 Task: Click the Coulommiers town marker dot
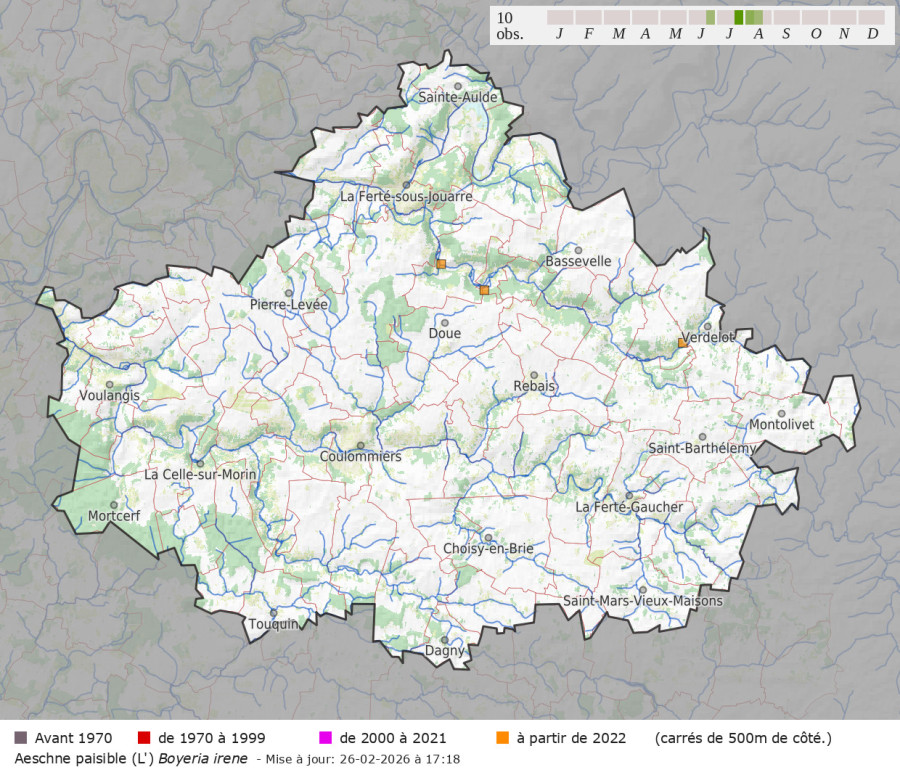[x=360, y=446]
